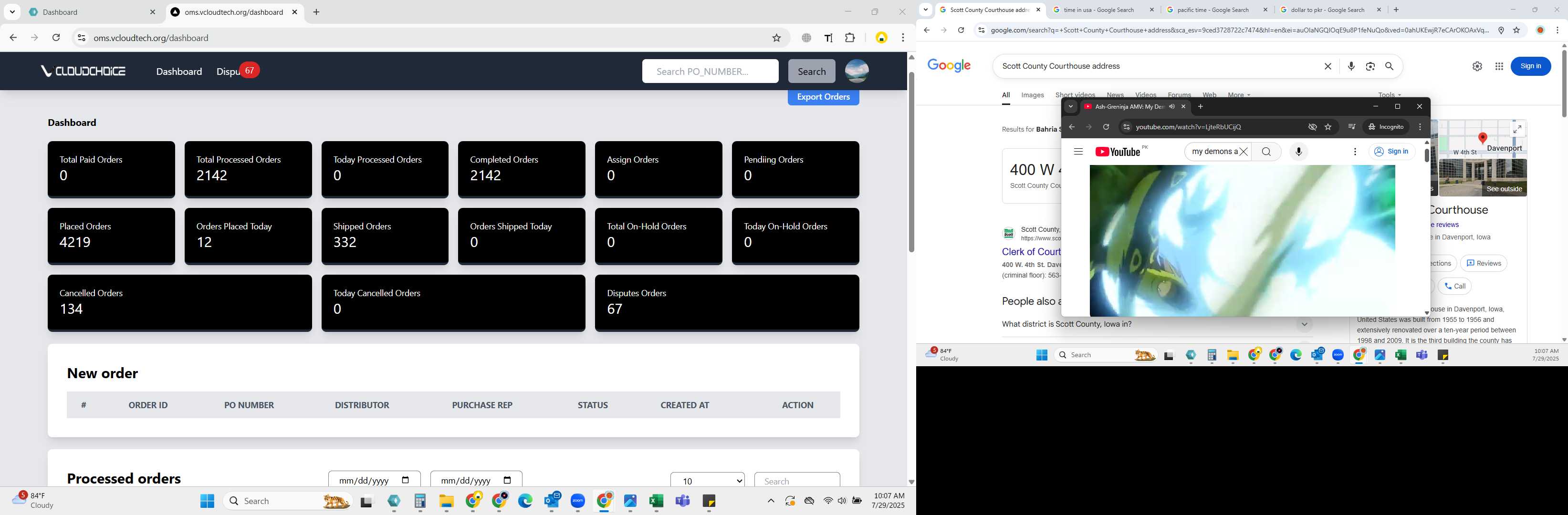Focus the Processed orders Search field
Viewport: 1568px width, 515px height.
click(797, 480)
